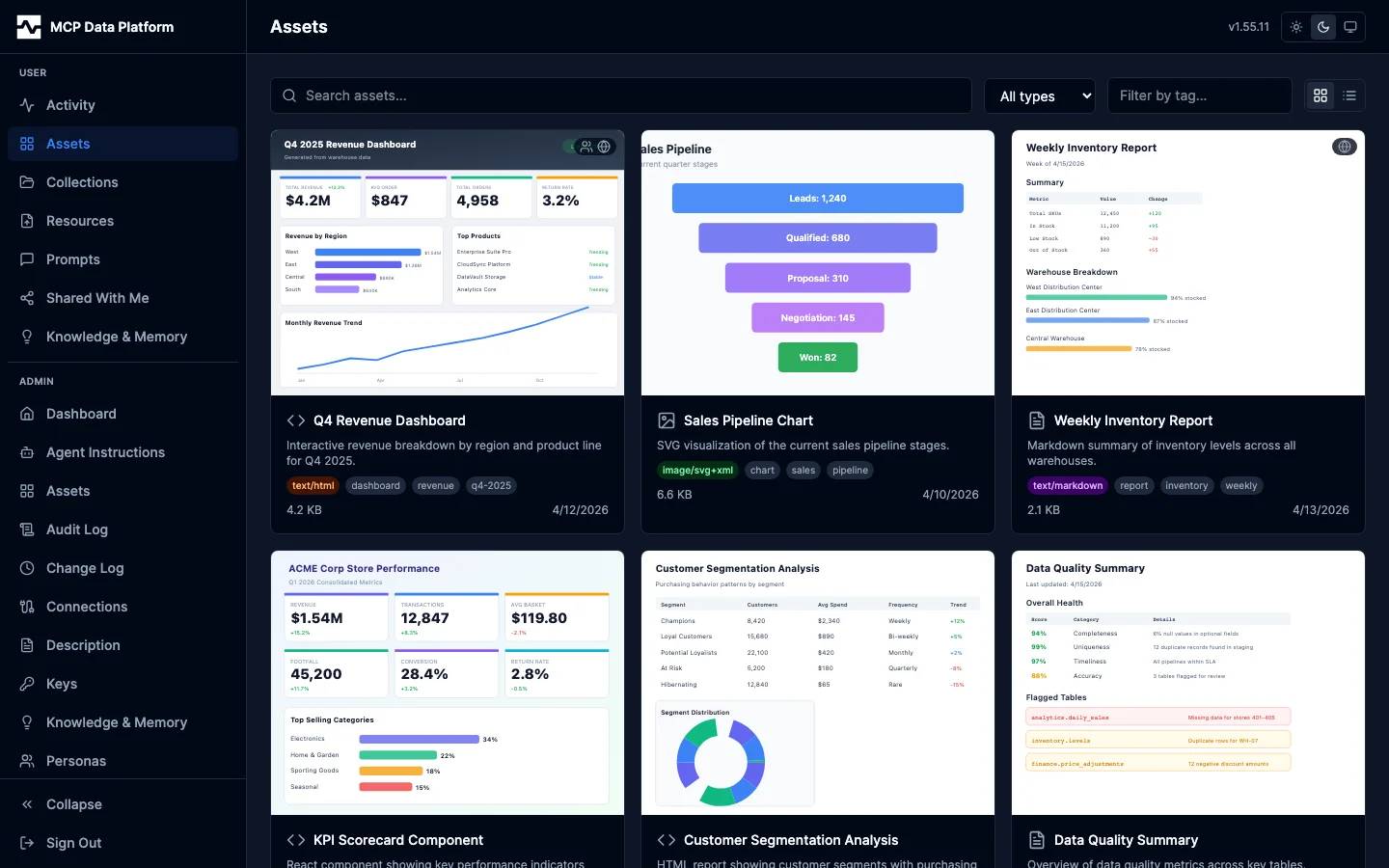
Task: Switch to list view layout
Action: coord(1349,95)
